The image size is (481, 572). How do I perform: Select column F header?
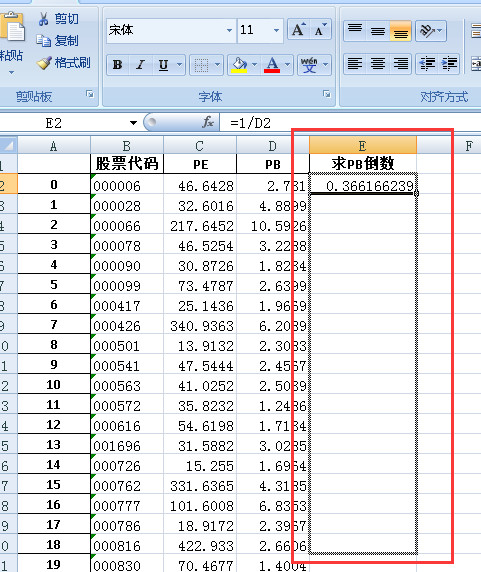coord(469,146)
